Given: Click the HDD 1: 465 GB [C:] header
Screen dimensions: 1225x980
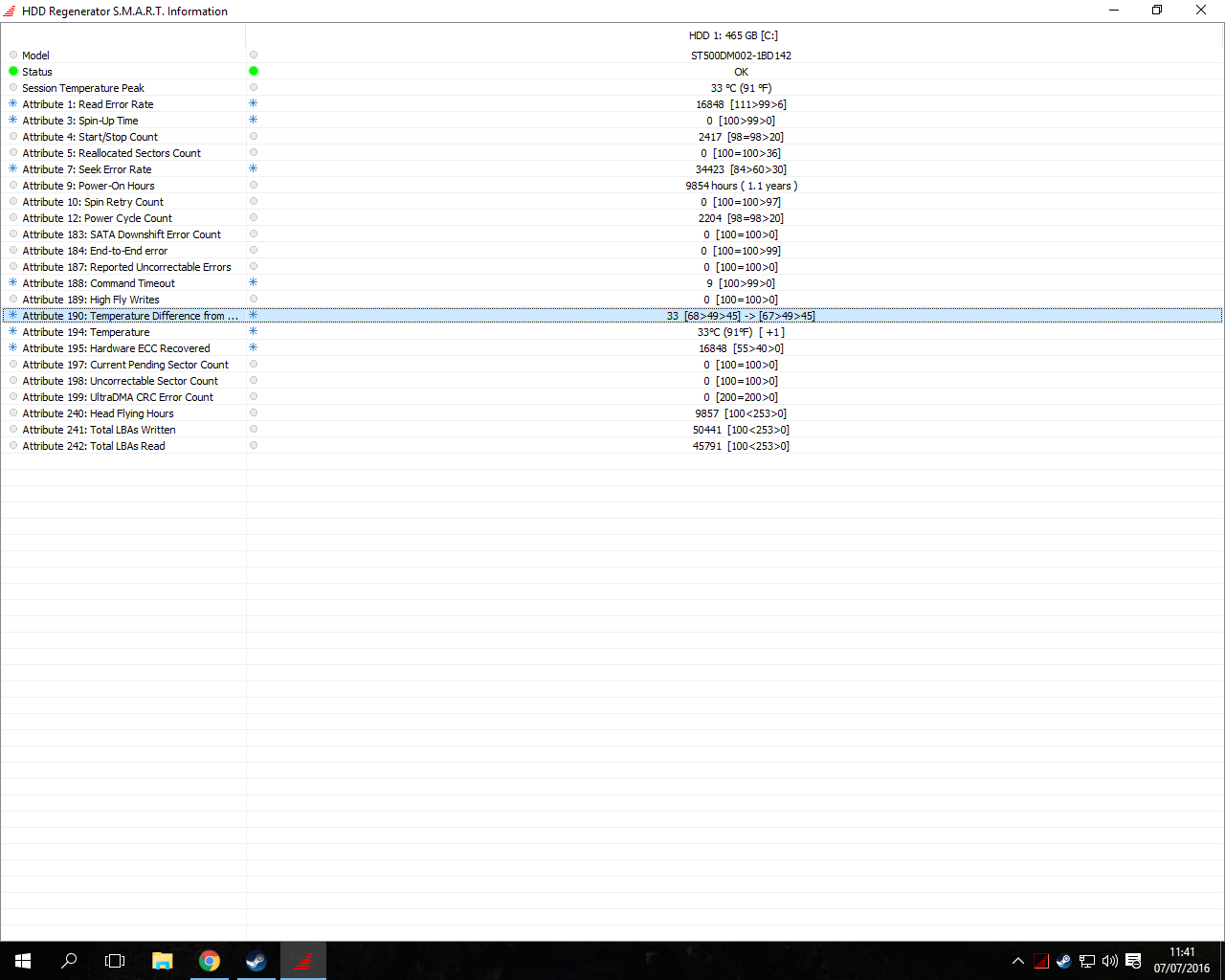Looking at the screenshot, I should click(733, 35).
